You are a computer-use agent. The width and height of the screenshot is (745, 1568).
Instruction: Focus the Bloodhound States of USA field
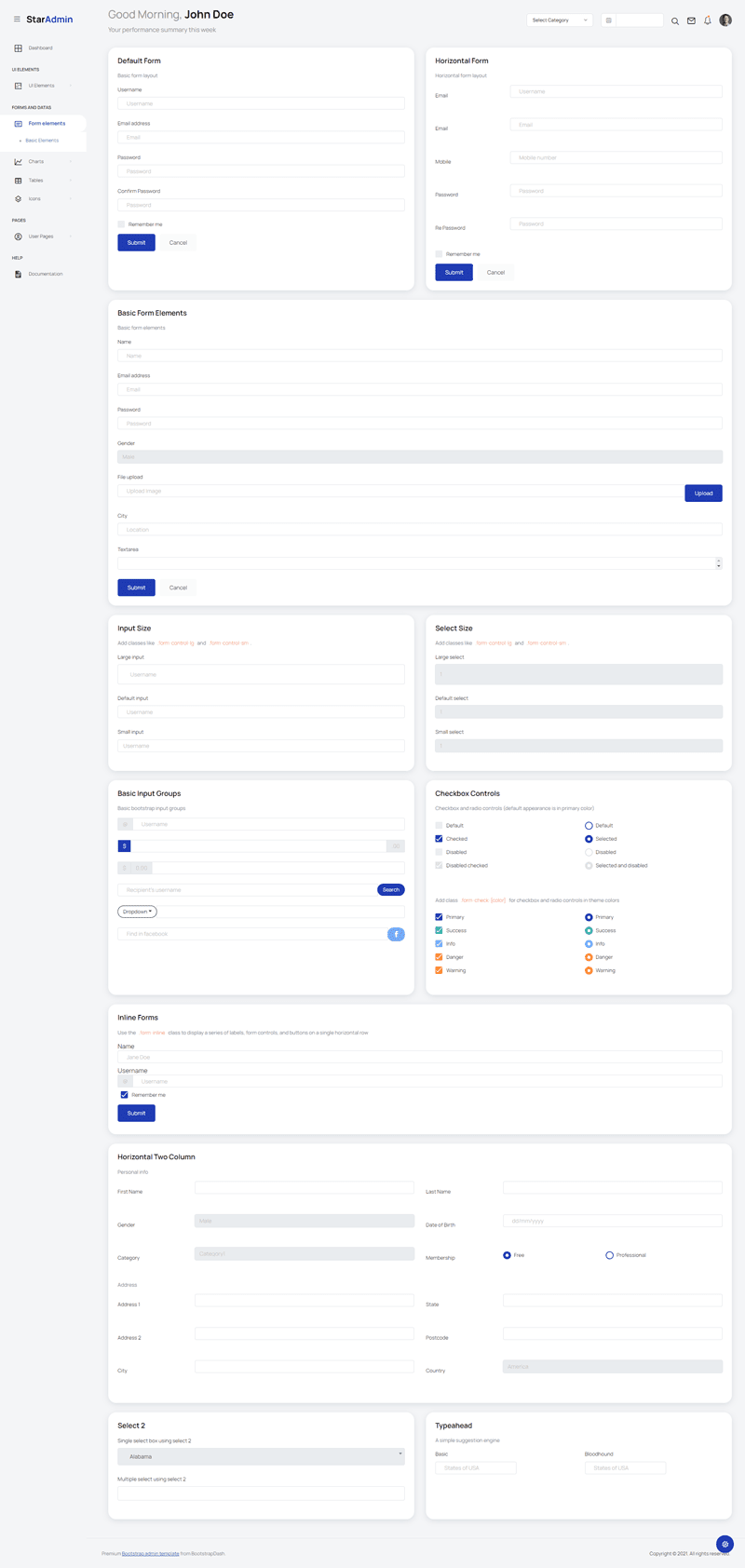pyautogui.click(x=625, y=1468)
